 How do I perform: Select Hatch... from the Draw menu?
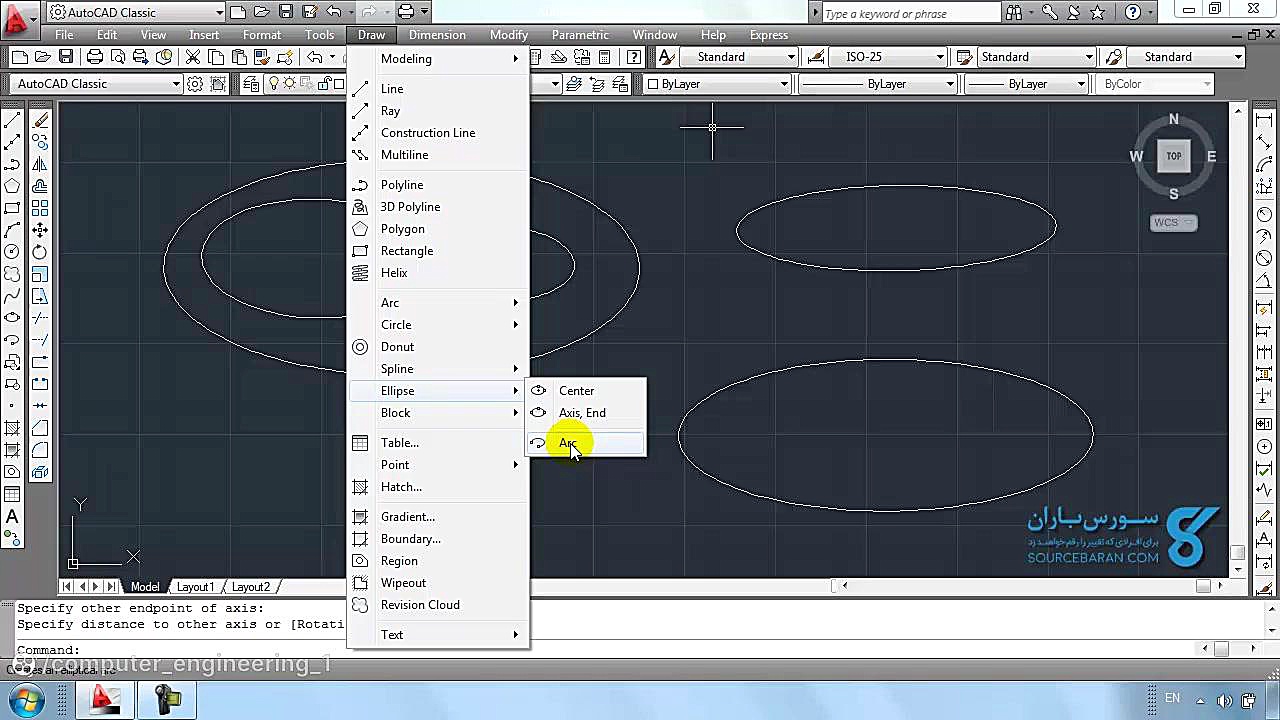pos(438,487)
